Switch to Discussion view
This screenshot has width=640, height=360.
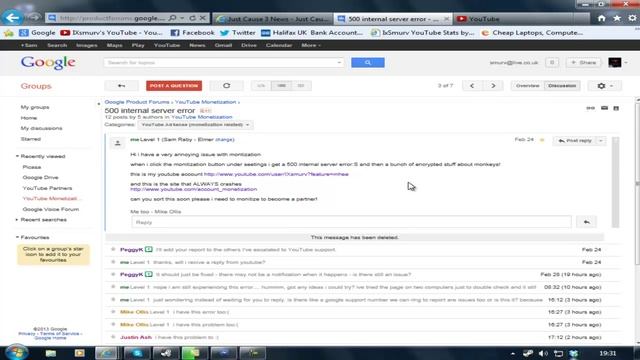click(x=562, y=86)
